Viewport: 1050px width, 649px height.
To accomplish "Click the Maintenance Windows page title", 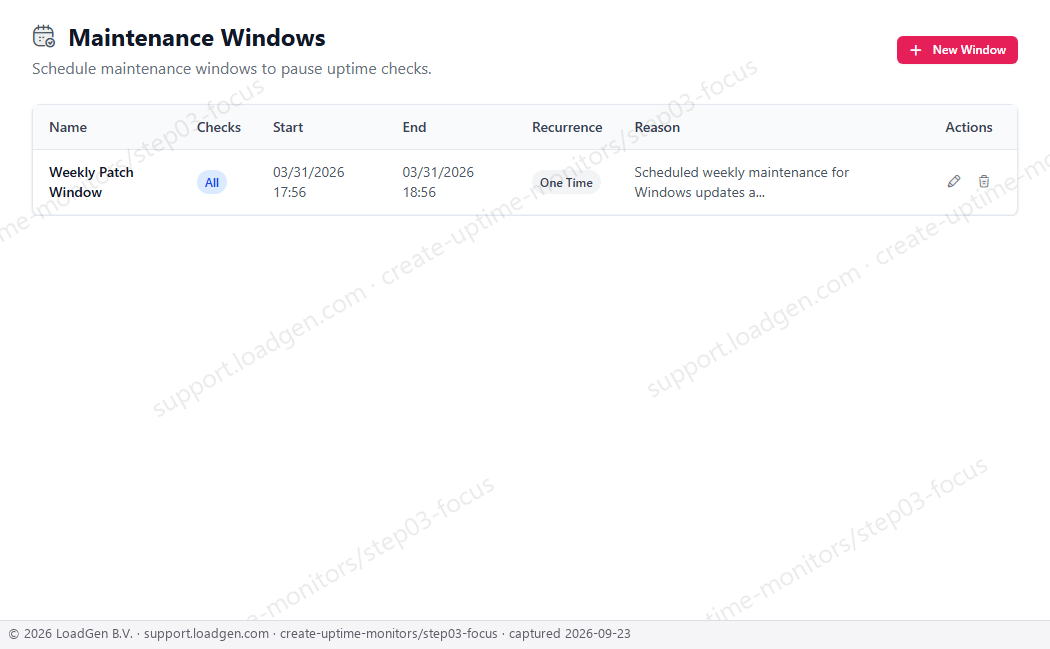I will [x=197, y=38].
